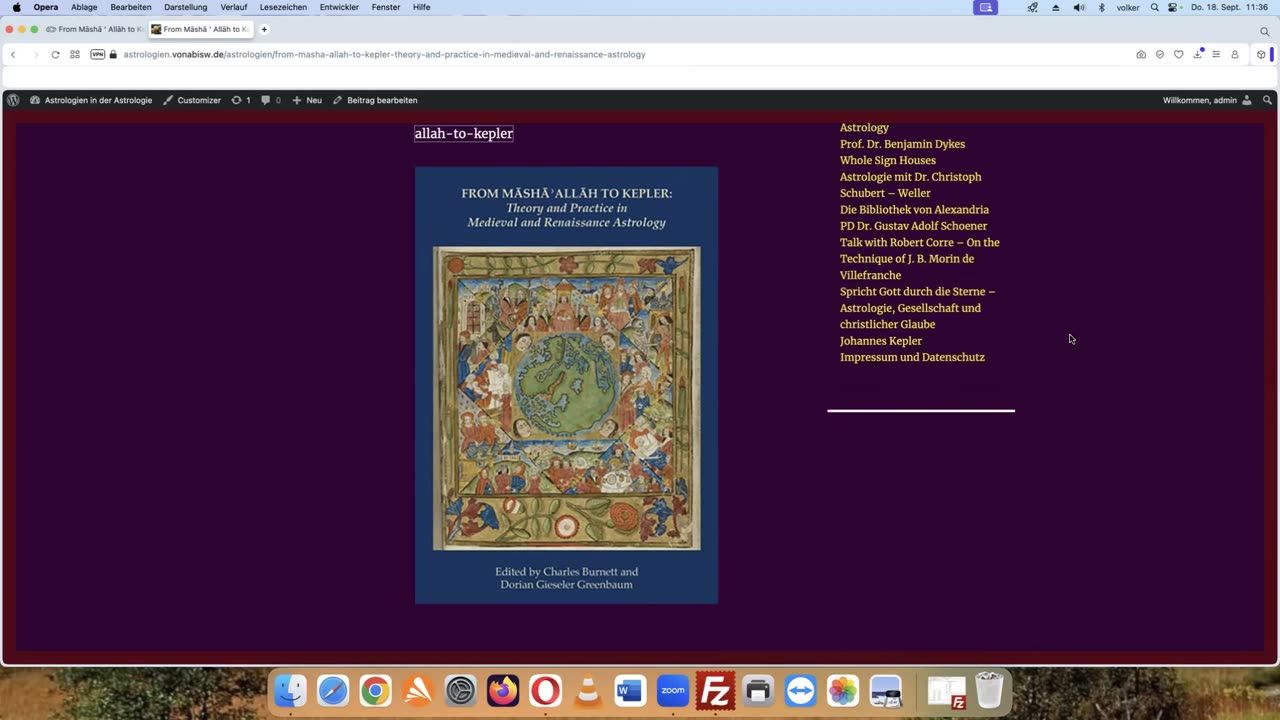Open Opera speed dial grid icon
Viewport: 1280px width, 720px height.
tap(75, 54)
